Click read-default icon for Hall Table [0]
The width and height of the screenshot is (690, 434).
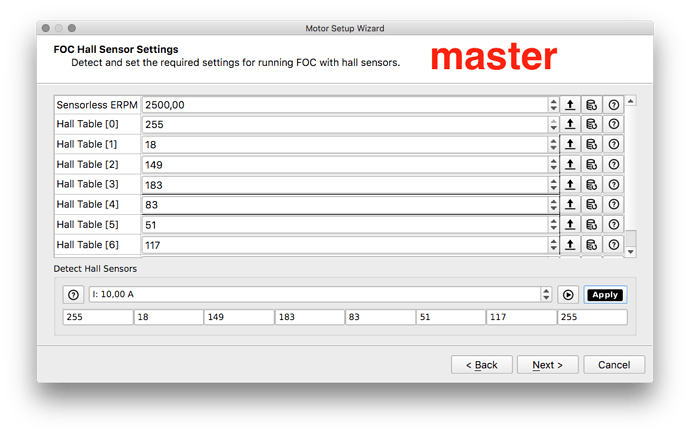[x=592, y=125]
